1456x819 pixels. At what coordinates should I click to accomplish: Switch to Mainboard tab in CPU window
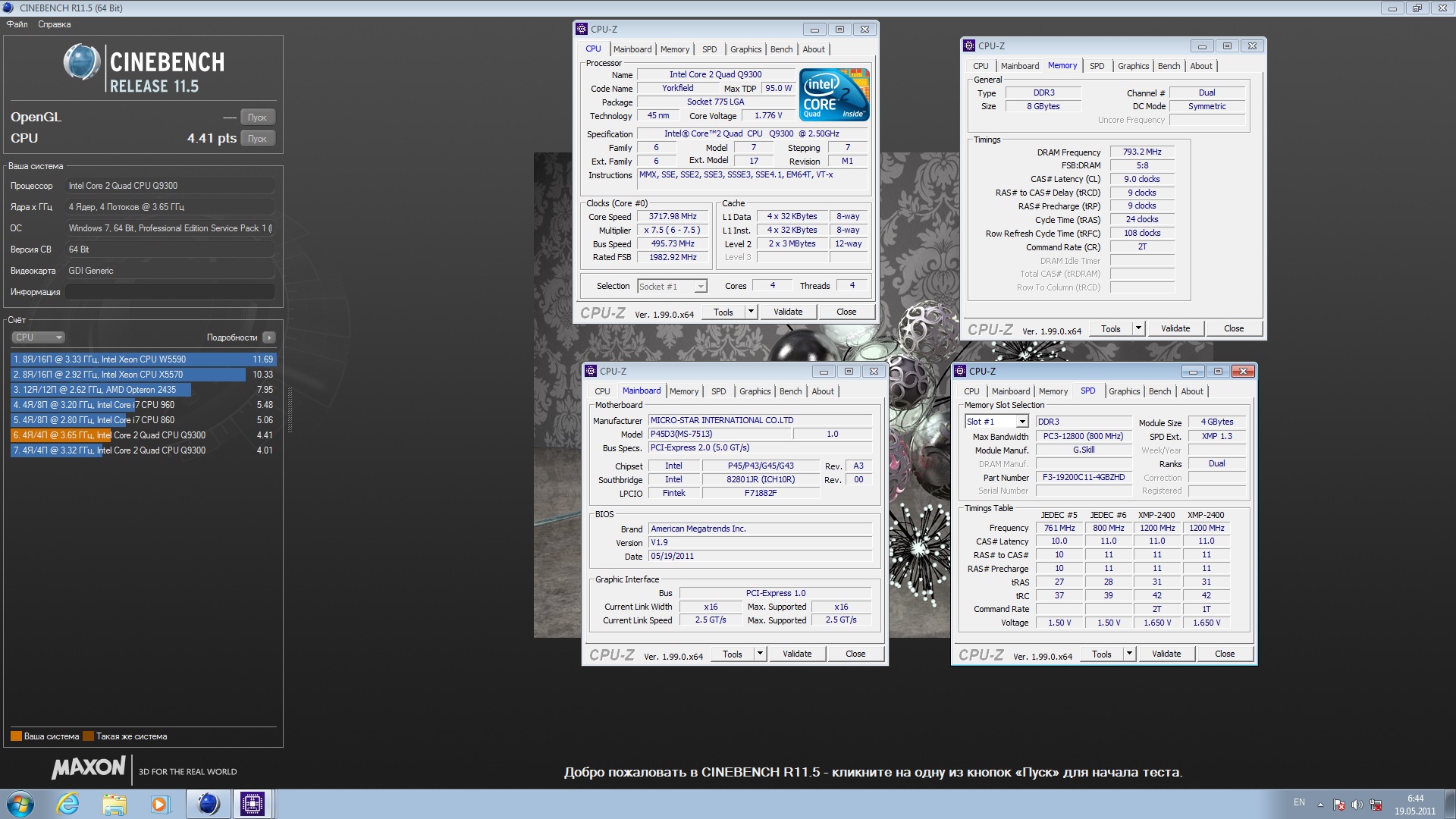(x=632, y=49)
